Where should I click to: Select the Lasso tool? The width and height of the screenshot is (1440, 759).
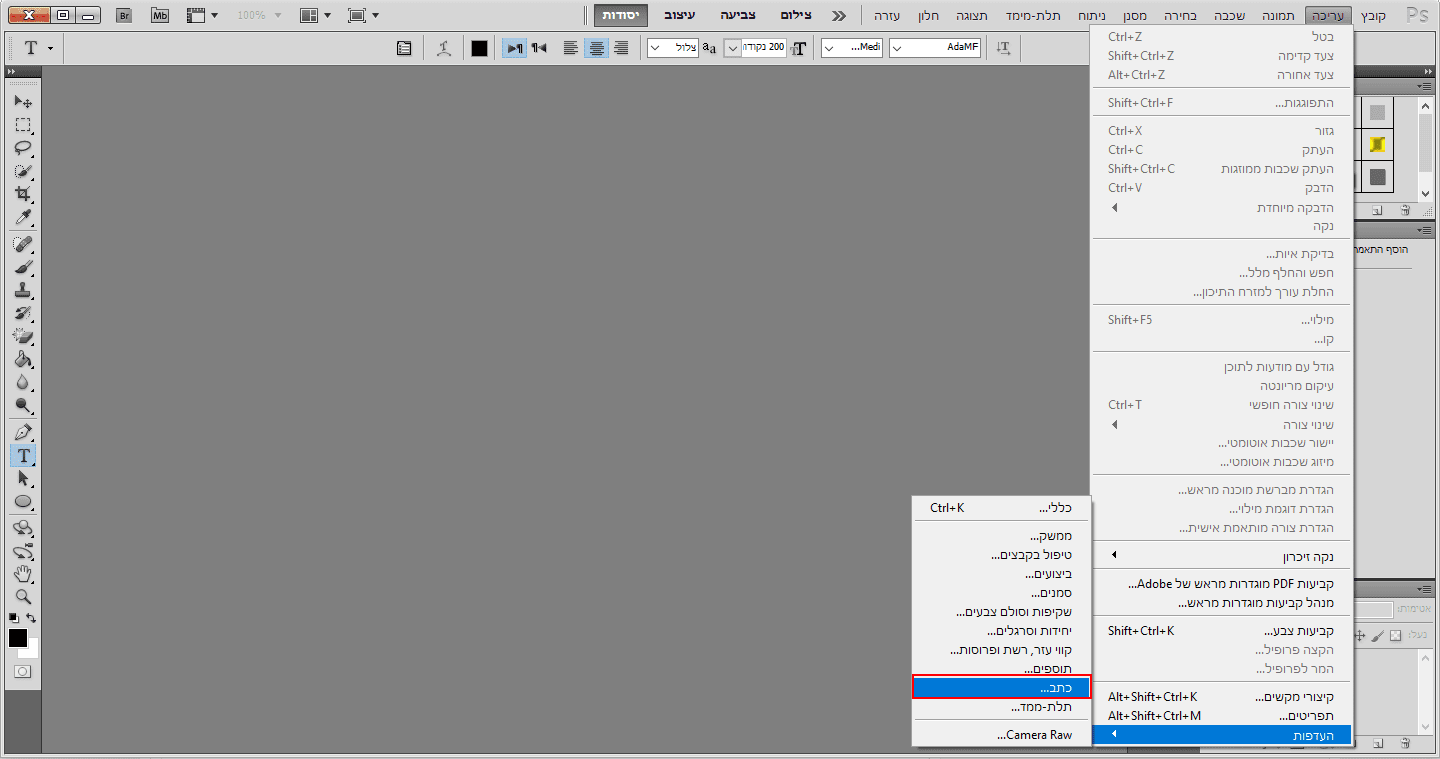(23, 148)
